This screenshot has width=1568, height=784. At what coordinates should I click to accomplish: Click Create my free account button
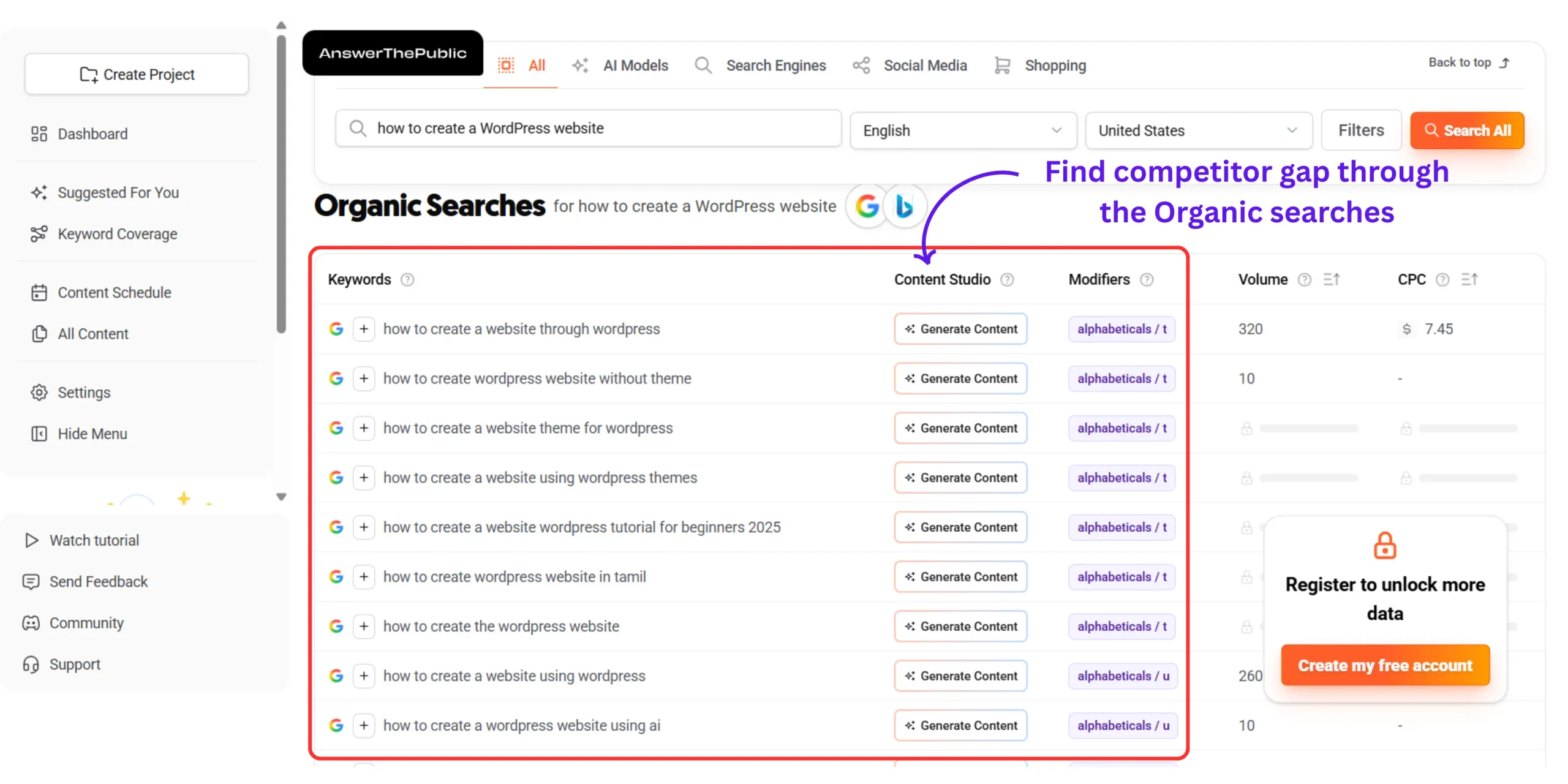coord(1385,665)
